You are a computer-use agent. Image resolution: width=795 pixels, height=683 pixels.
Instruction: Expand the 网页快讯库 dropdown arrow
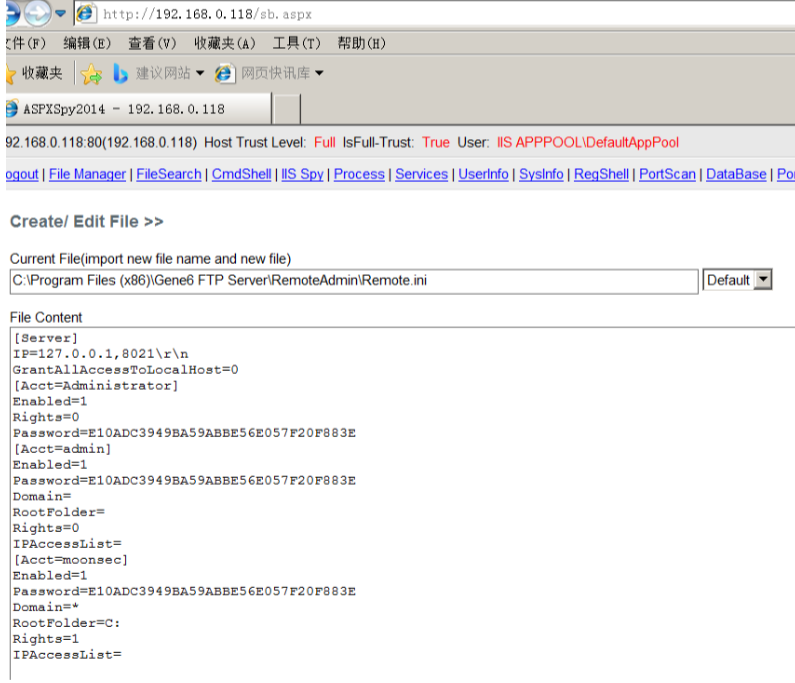(319, 74)
